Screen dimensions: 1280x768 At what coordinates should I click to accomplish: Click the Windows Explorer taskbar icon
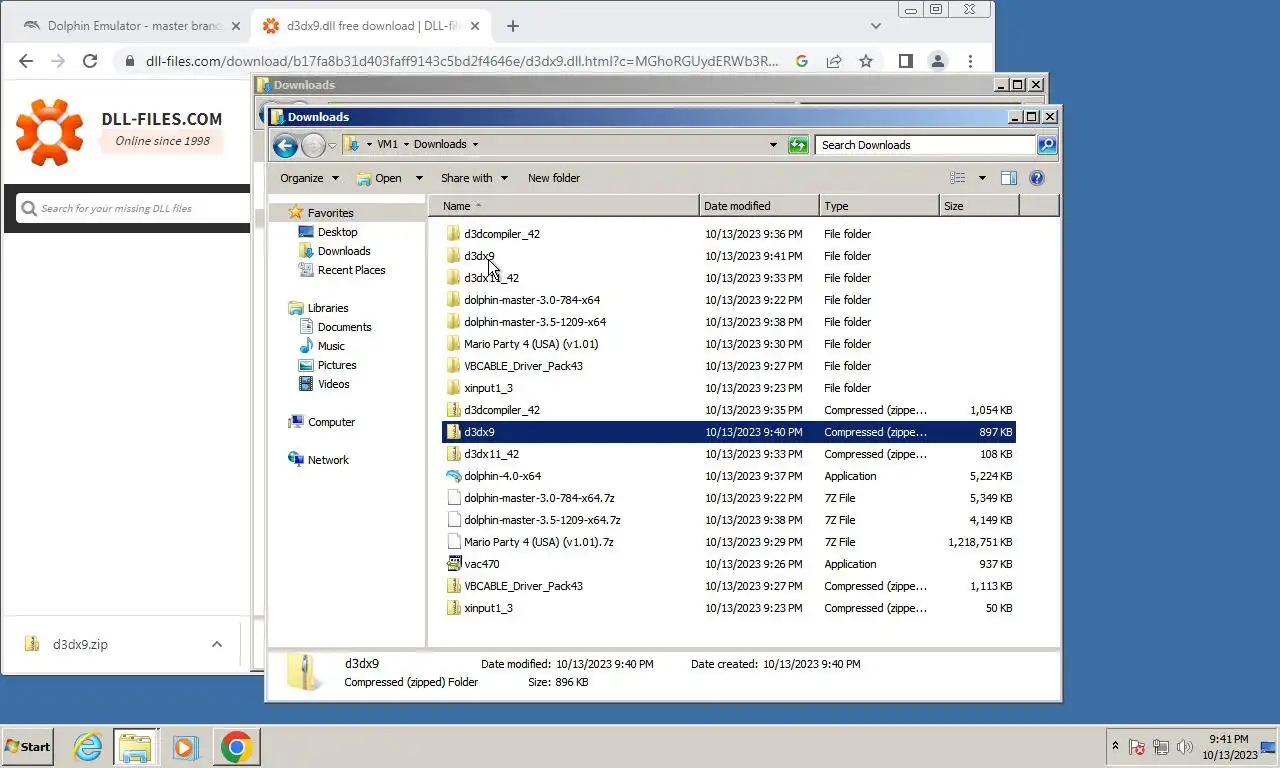click(134, 746)
